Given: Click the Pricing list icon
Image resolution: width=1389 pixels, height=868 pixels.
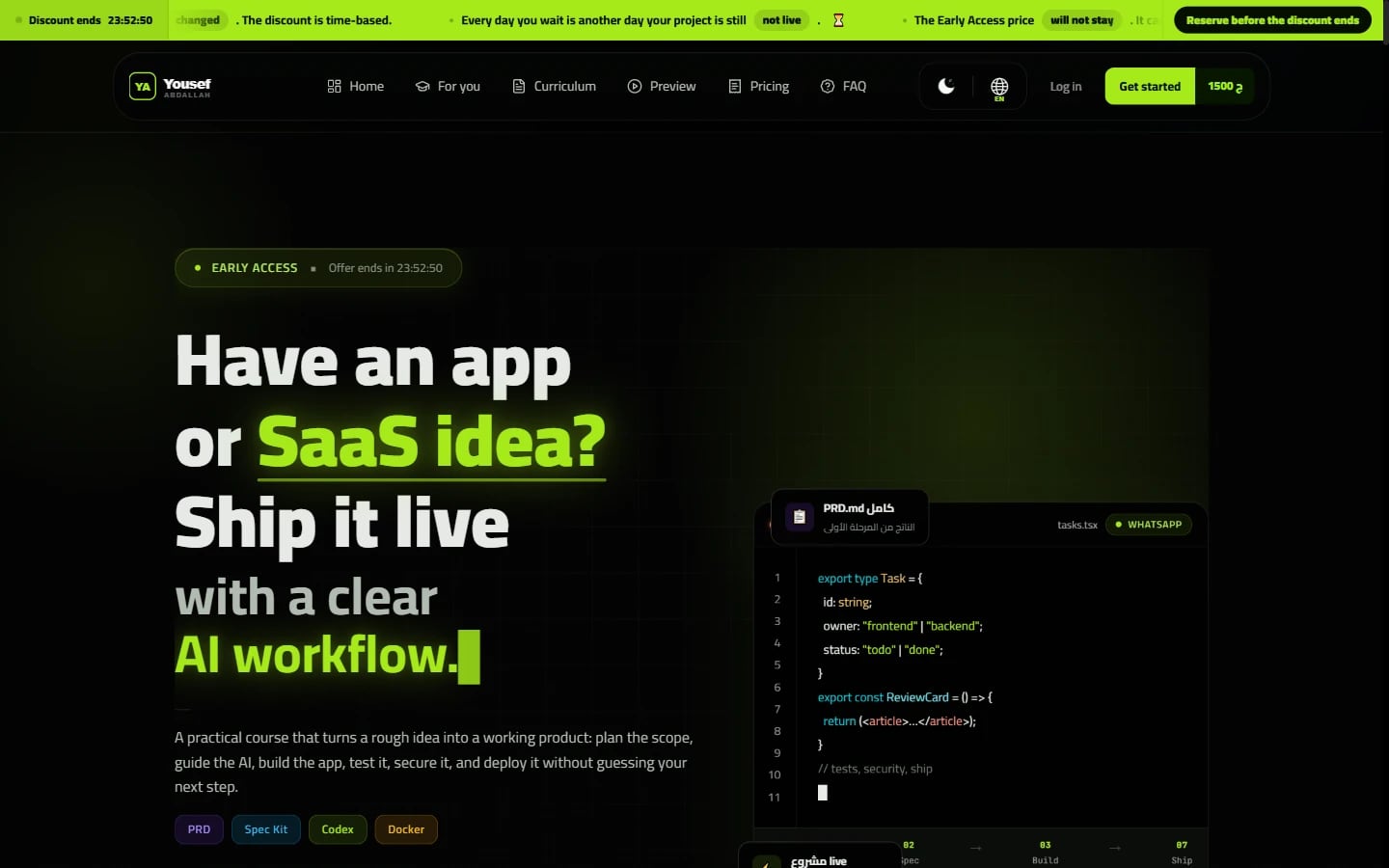Looking at the screenshot, I should tap(735, 86).
